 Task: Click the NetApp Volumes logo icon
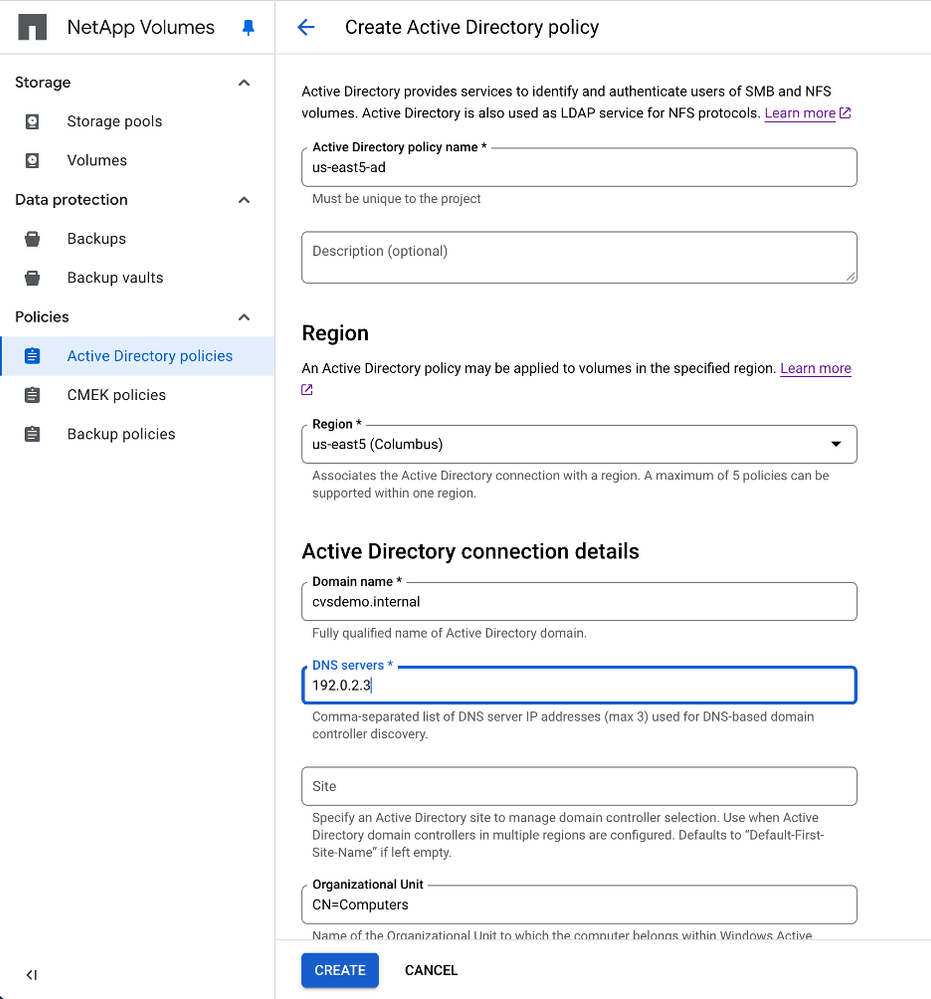33,27
